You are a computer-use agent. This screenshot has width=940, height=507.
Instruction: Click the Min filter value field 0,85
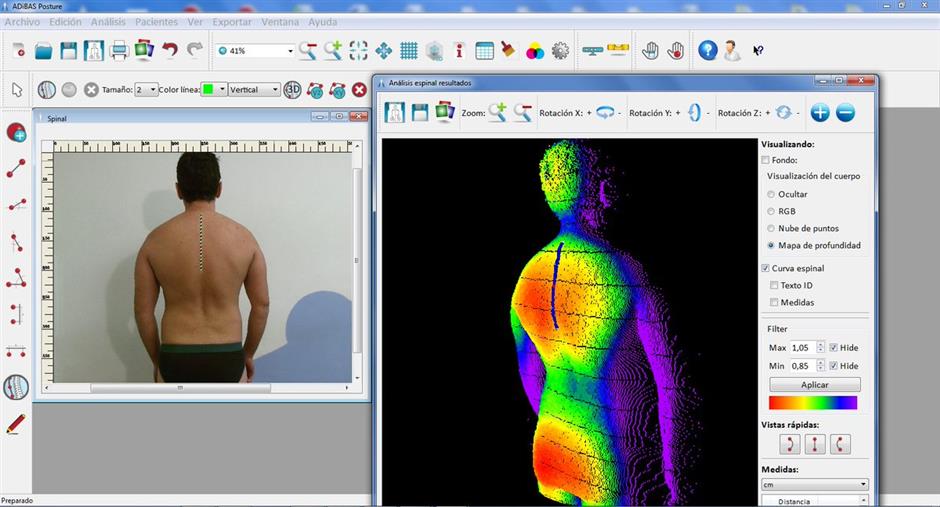pos(803,366)
